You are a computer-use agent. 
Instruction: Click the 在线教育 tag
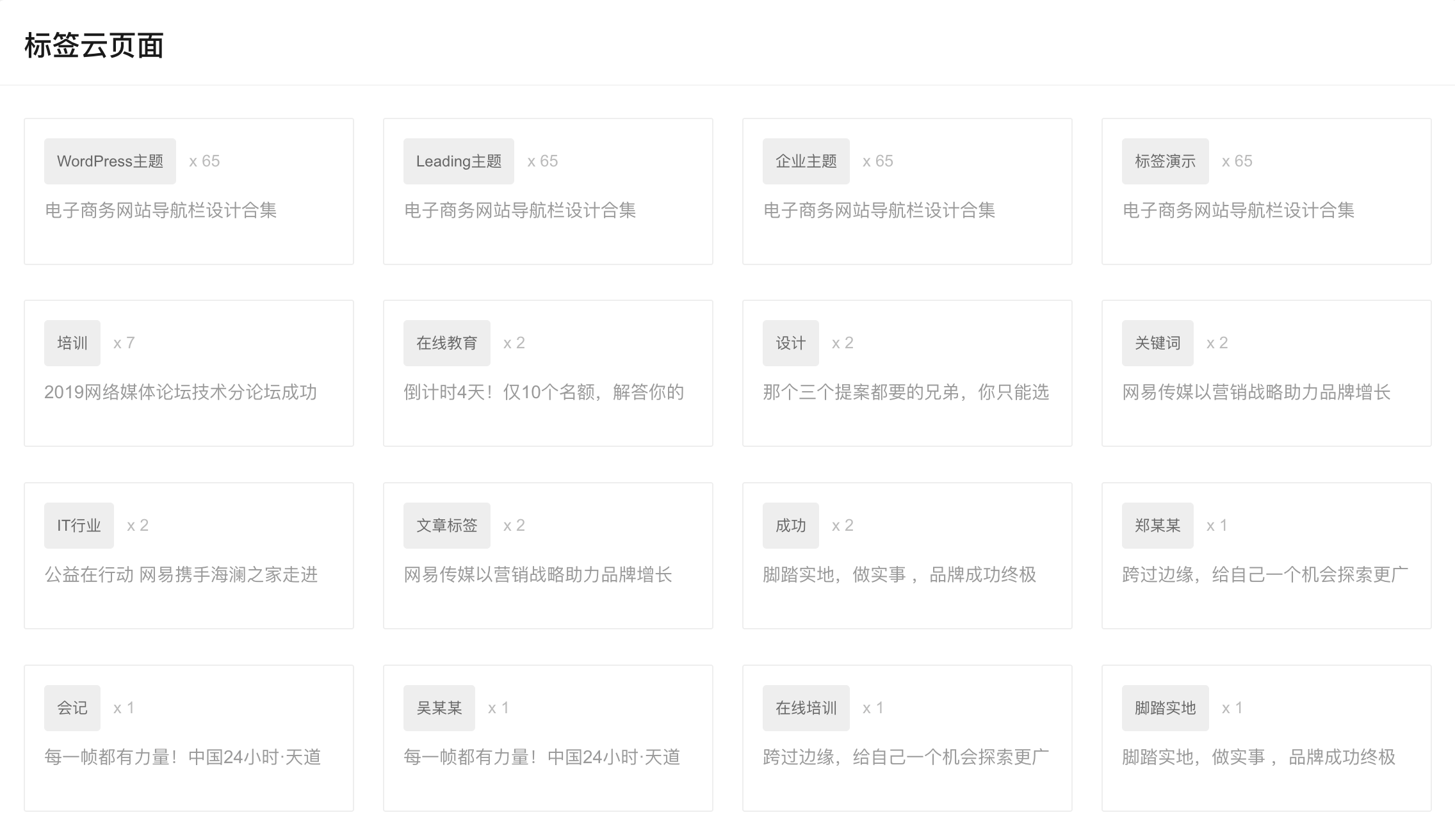click(446, 343)
